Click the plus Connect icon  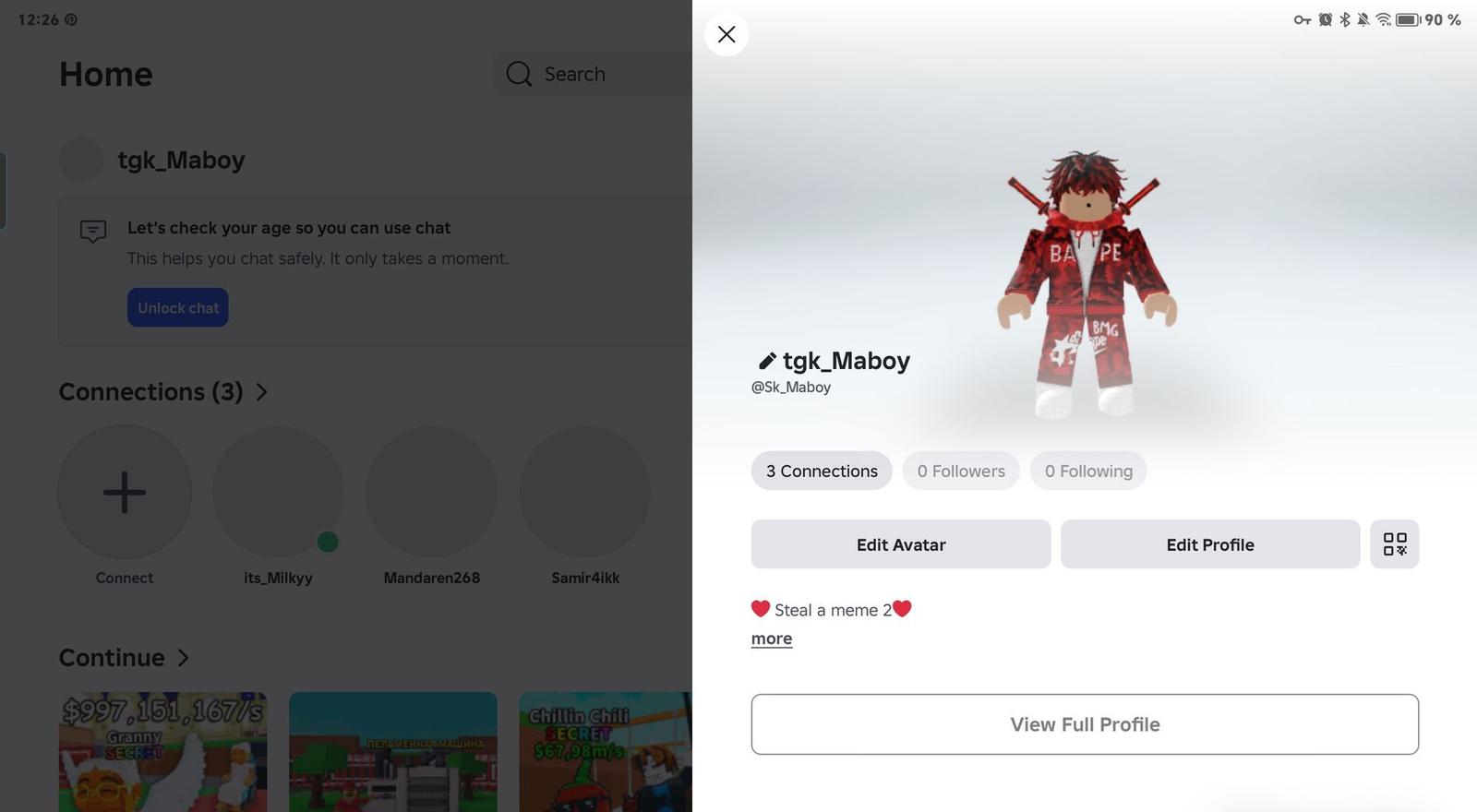125,492
